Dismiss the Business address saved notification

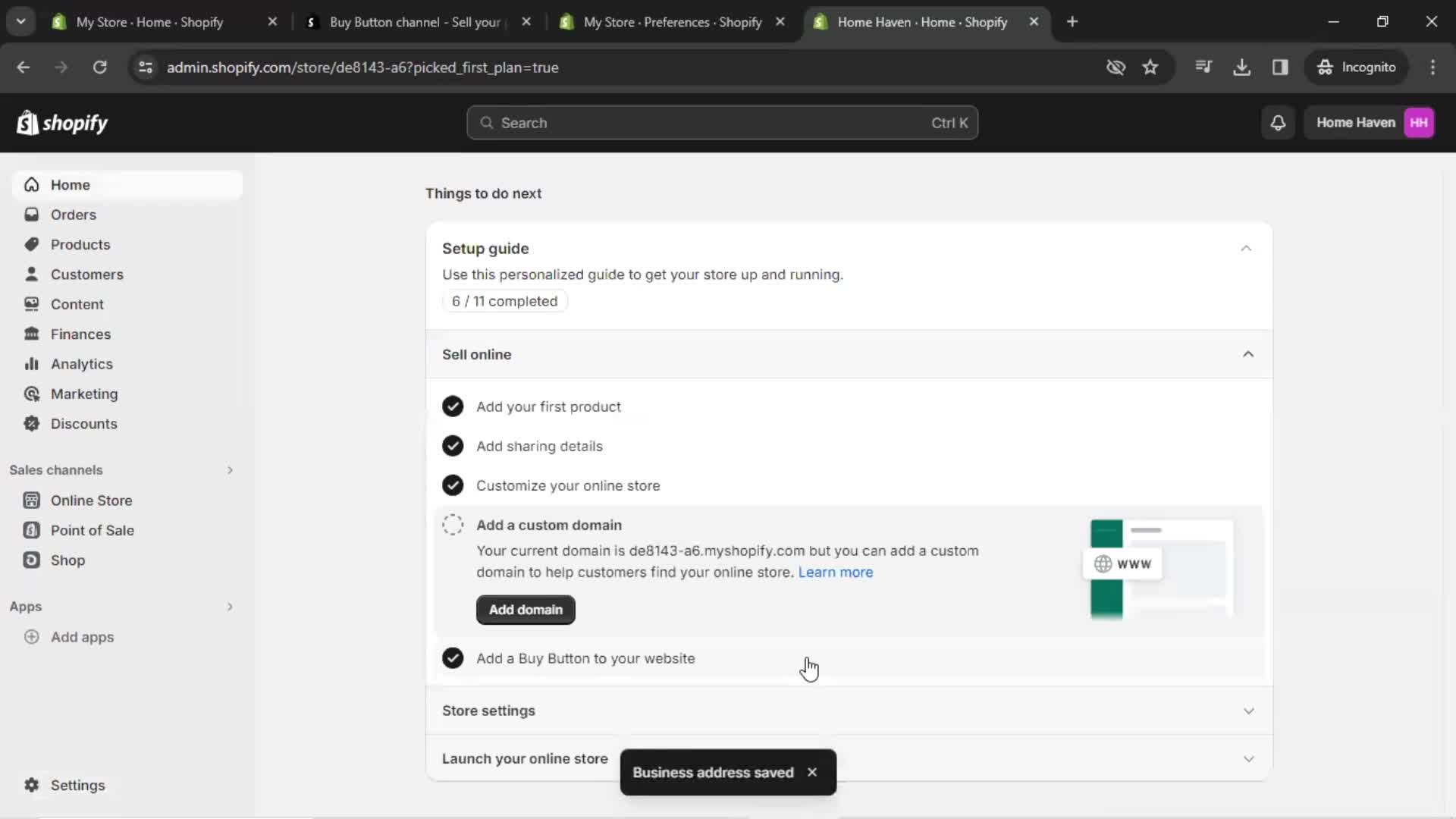[812, 772]
